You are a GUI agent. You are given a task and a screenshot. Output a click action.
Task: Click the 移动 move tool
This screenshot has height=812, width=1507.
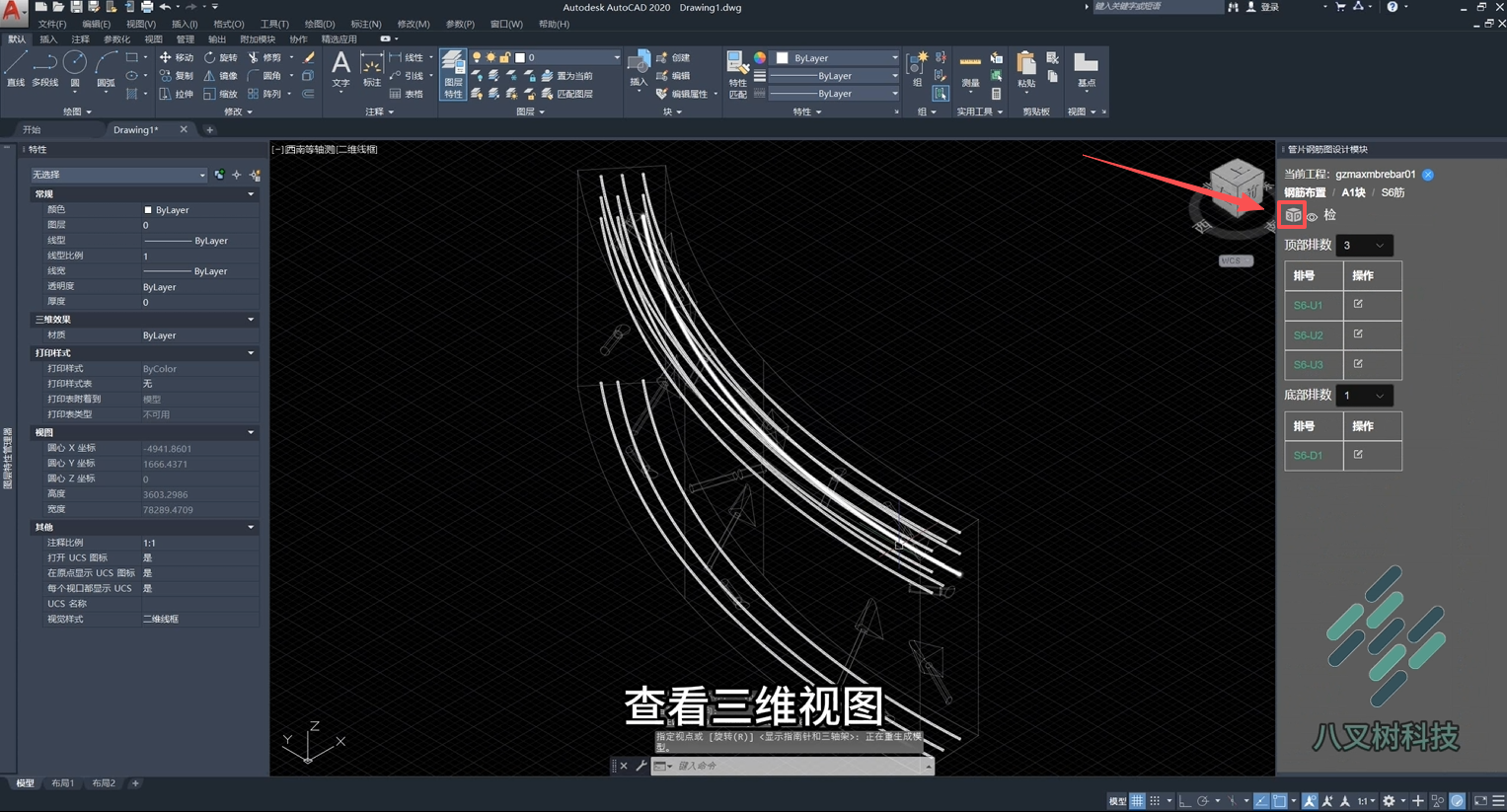click(177, 57)
